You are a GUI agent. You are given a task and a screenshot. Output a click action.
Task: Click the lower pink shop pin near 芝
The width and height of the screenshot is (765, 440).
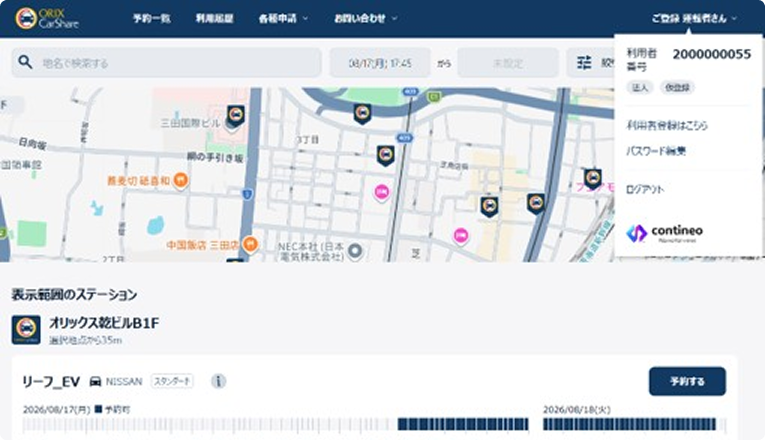click(x=461, y=236)
